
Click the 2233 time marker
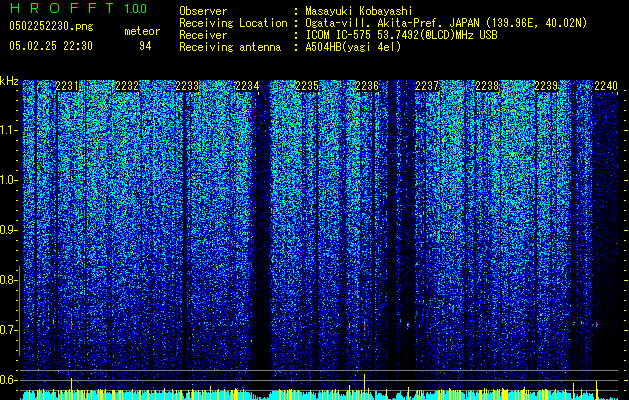tap(187, 86)
